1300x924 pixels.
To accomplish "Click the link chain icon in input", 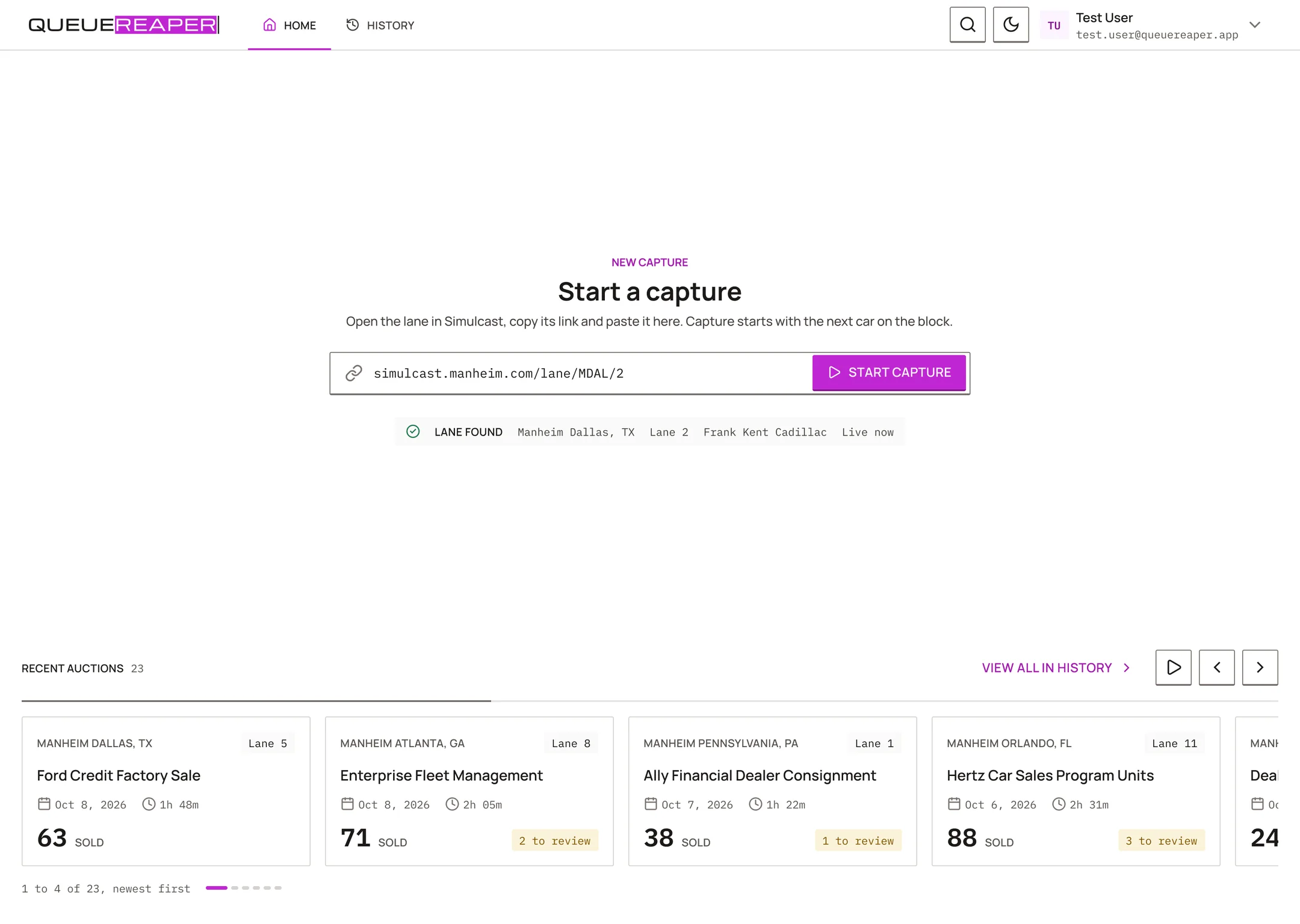I will (x=354, y=373).
